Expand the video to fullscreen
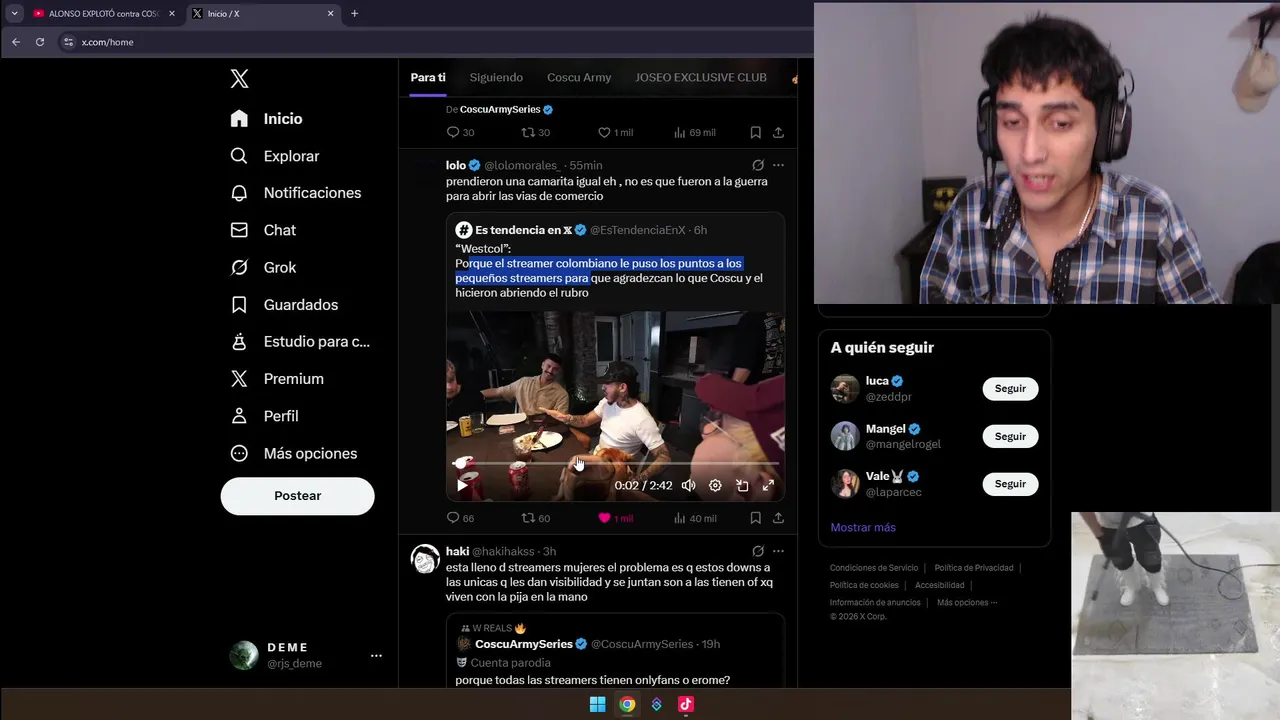 768,485
